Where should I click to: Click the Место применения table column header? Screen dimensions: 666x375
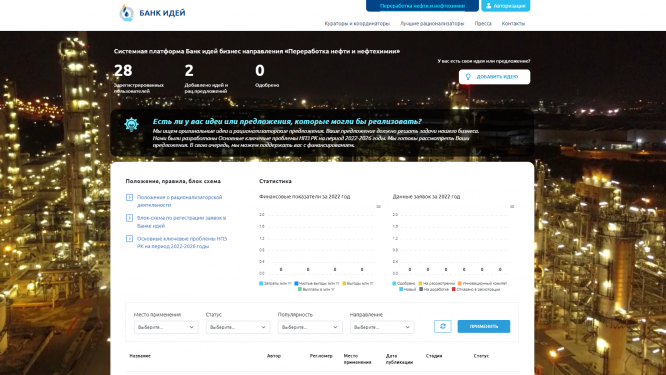357,359
